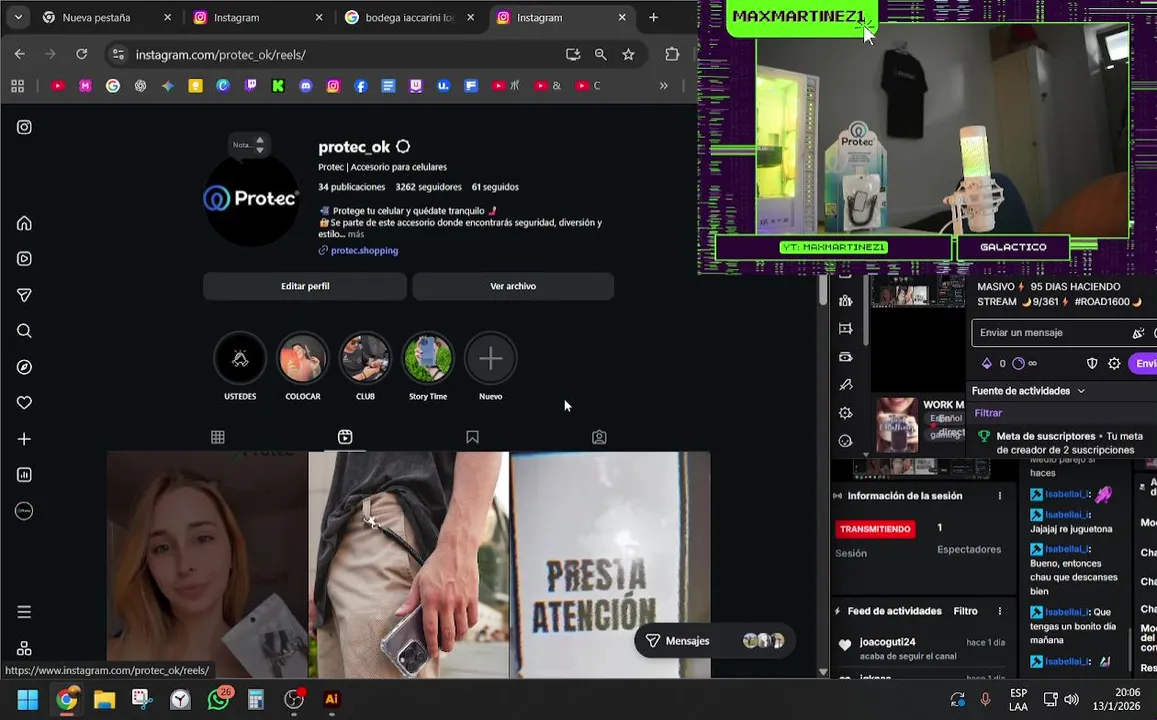1157x720 pixels.
Task: Select the Reels tab on profile
Action: [x=345, y=437]
